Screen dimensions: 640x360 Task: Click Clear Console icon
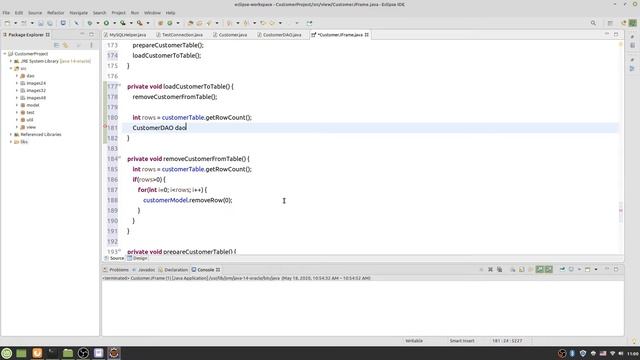[x=513, y=269]
